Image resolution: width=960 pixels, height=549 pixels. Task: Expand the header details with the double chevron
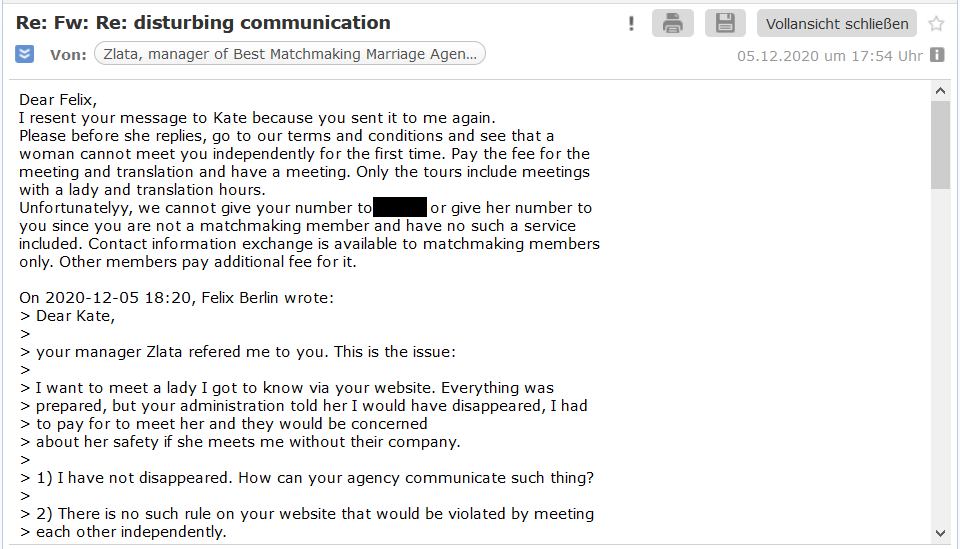(x=25, y=54)
